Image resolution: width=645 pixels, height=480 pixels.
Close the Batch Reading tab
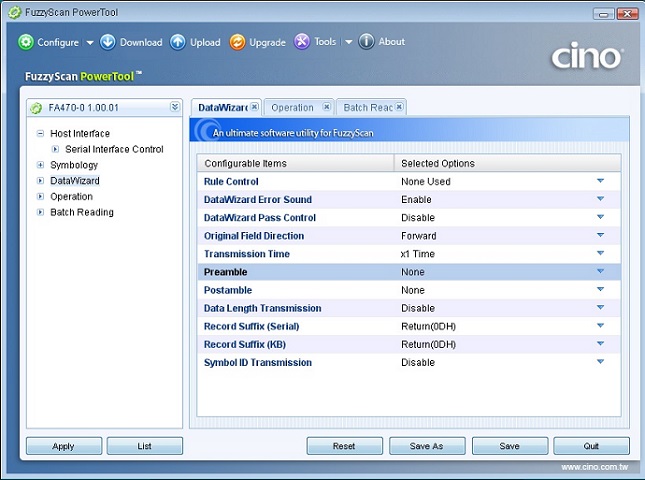tap(399, 107)
